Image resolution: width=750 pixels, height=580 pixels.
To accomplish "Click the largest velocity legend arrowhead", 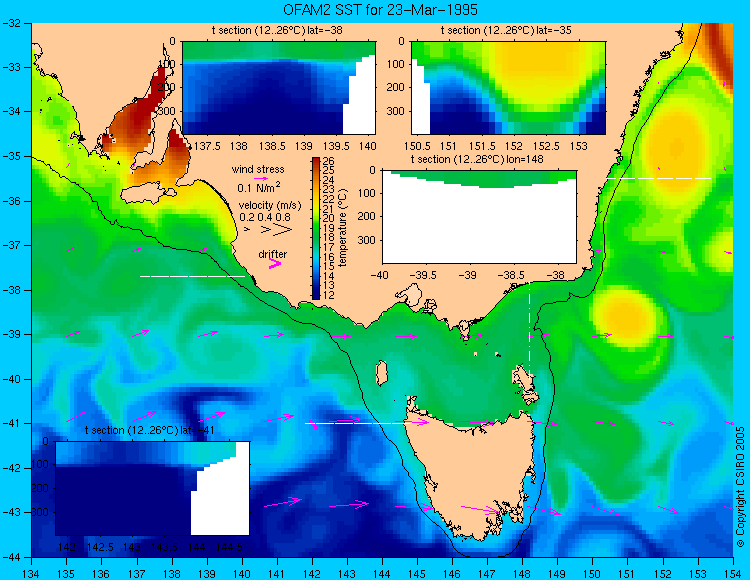I will point(283,230).
